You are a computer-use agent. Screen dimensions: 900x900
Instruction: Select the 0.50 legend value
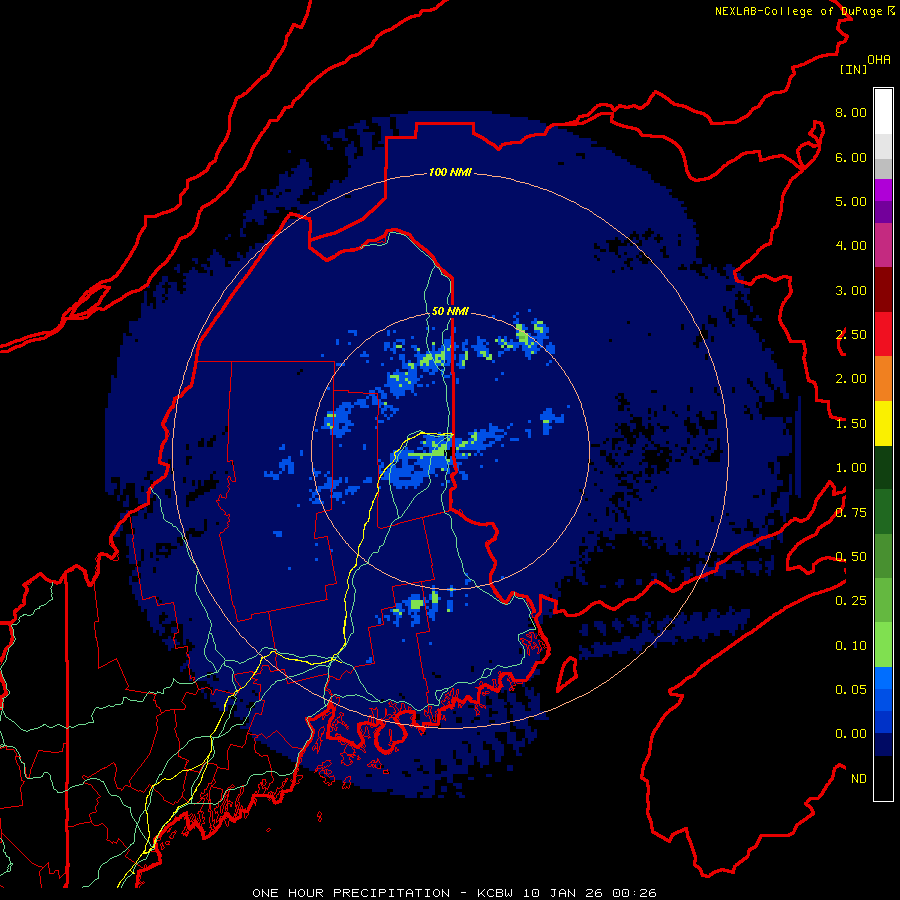pos(851,557)
